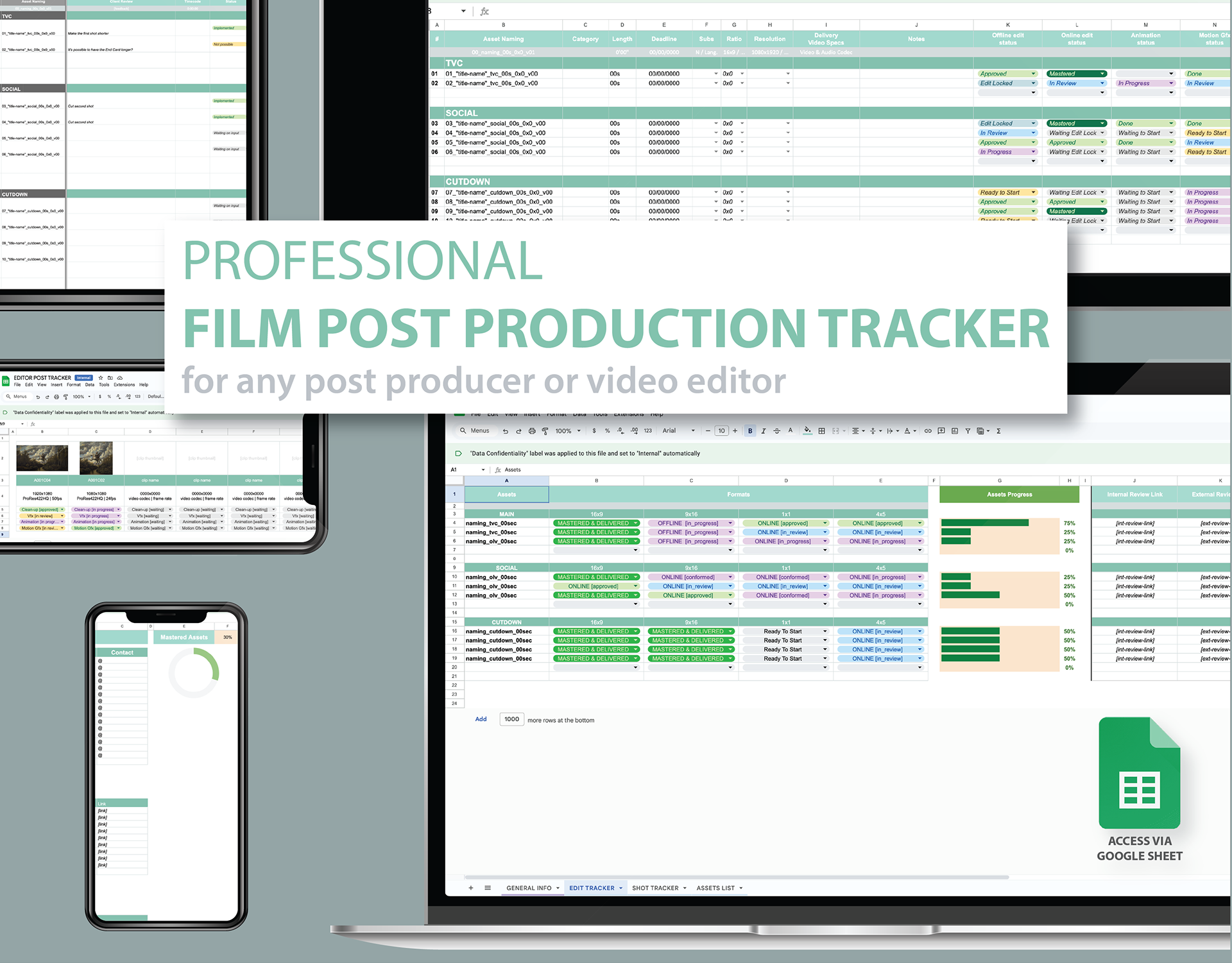
Task: Click the undo icon in bottom toolbar
Action: [506, 431]
